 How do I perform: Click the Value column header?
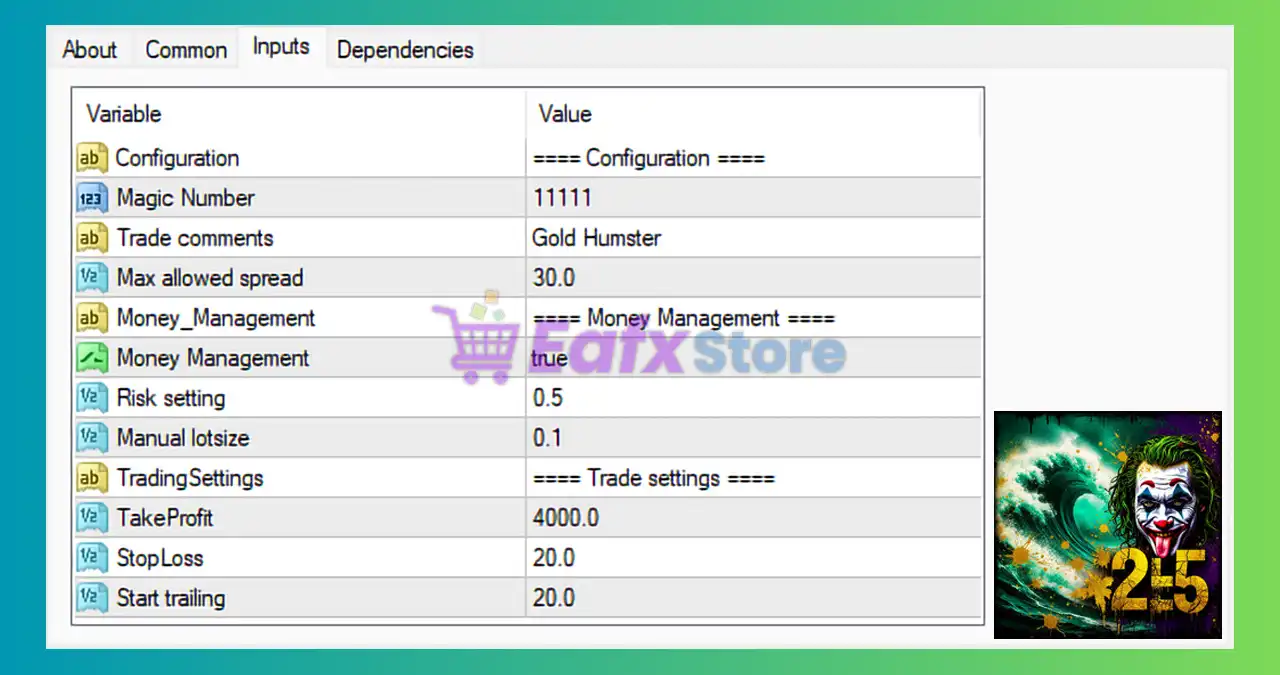click(x=565, y=114)
